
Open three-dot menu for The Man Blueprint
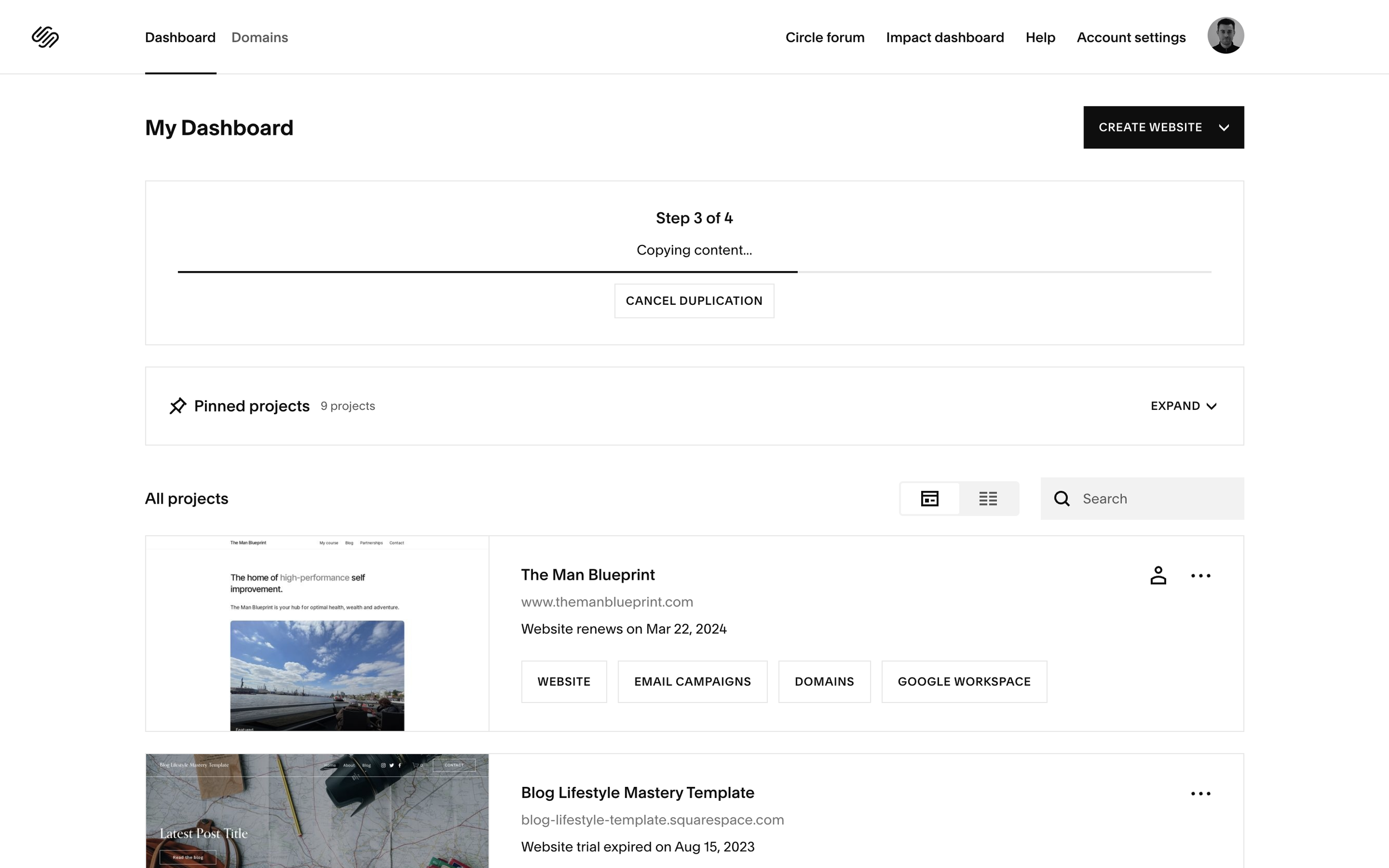(1200, 576)
